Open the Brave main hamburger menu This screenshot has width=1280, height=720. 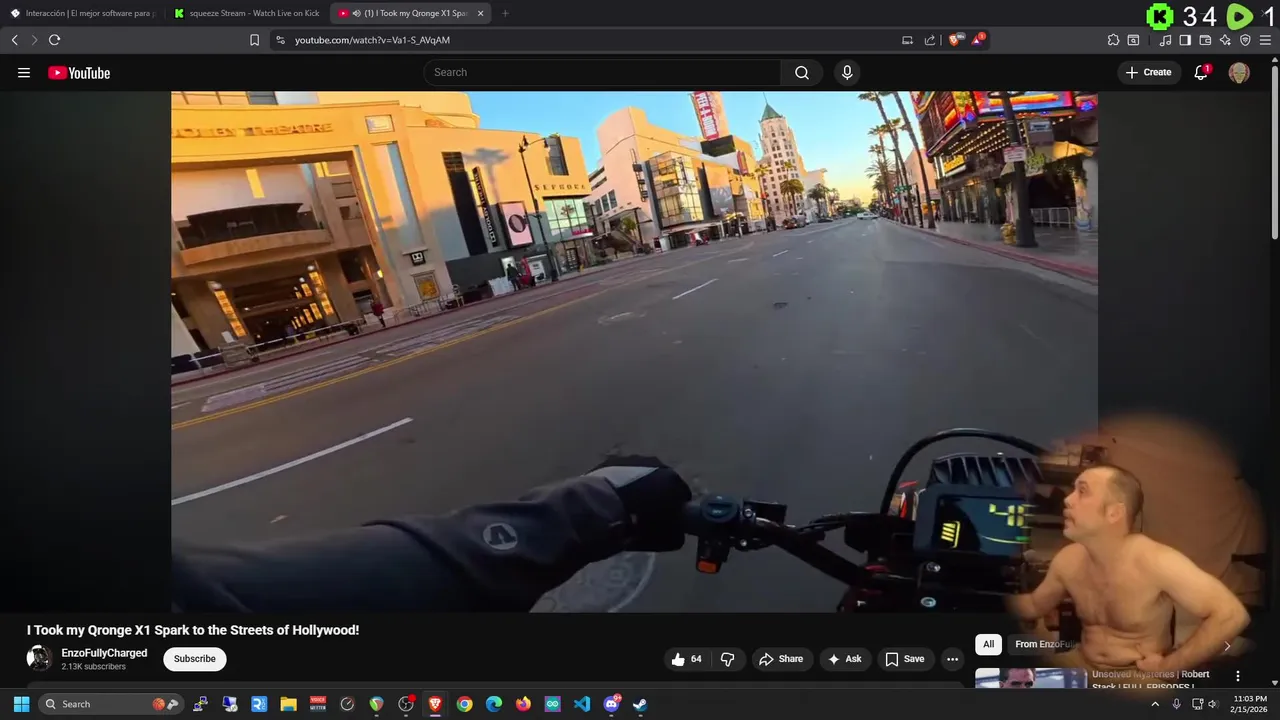click(1266, 40)
